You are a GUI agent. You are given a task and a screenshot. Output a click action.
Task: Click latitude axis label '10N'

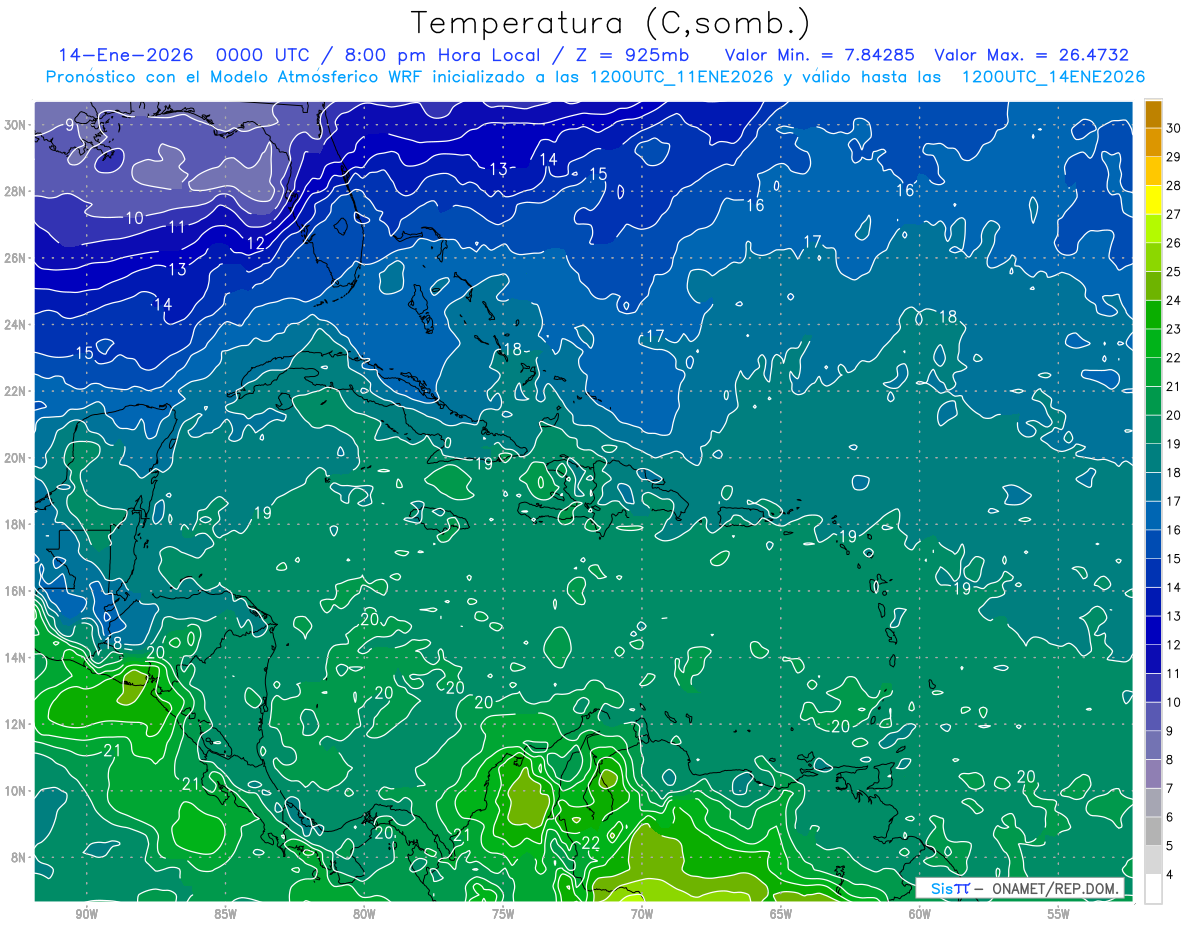tap(17, 791)
